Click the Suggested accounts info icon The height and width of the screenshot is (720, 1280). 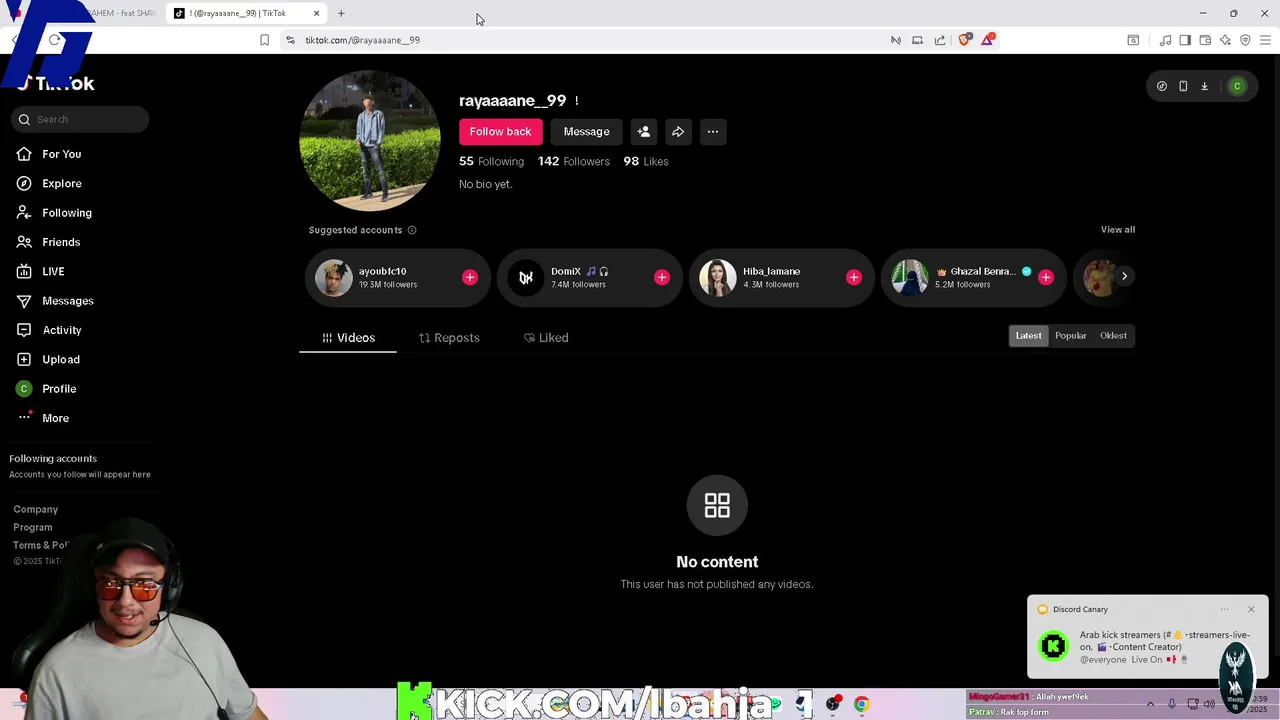(x=412, y=230)
